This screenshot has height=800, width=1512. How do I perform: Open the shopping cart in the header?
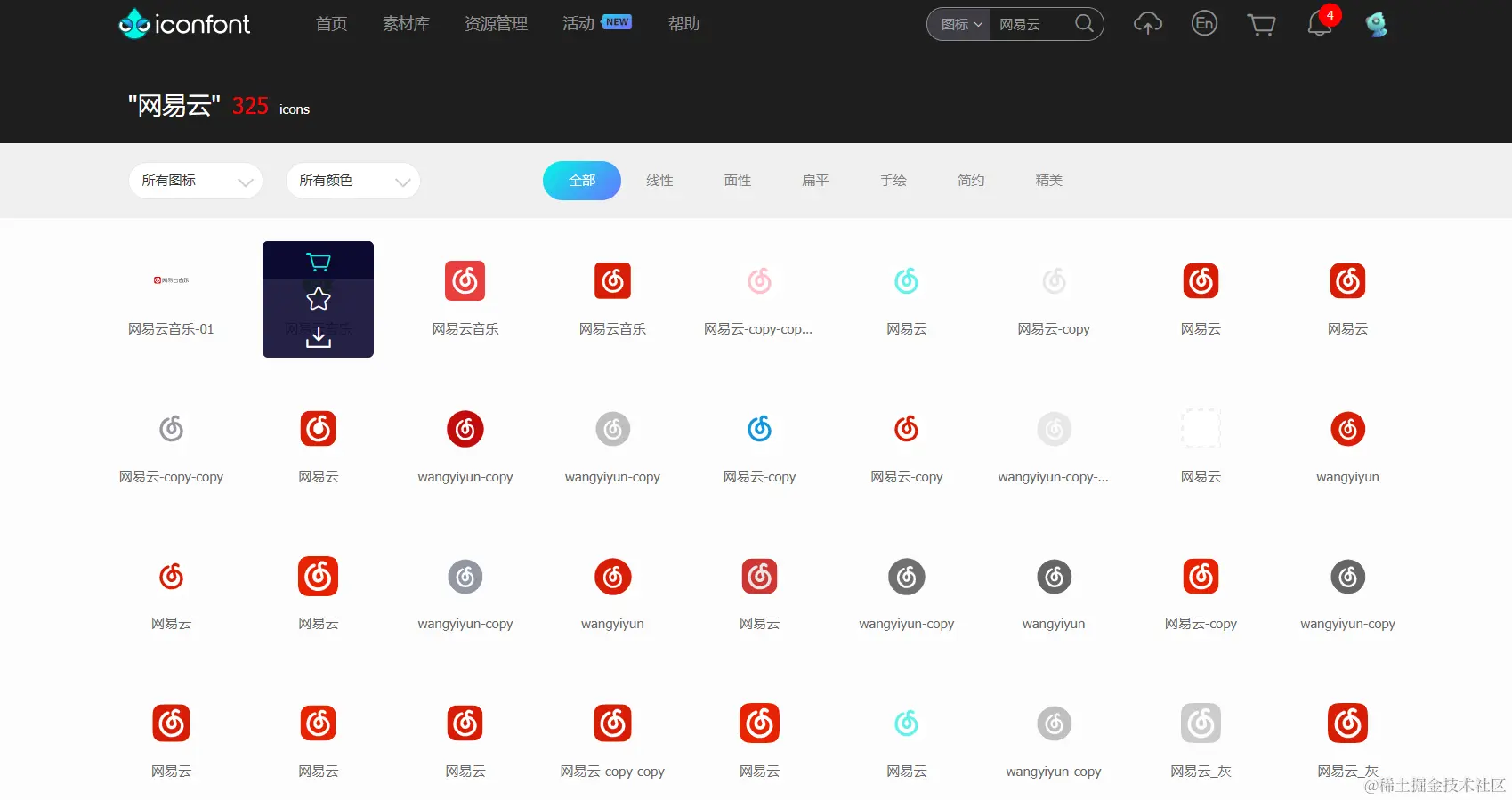point(1261,25)
